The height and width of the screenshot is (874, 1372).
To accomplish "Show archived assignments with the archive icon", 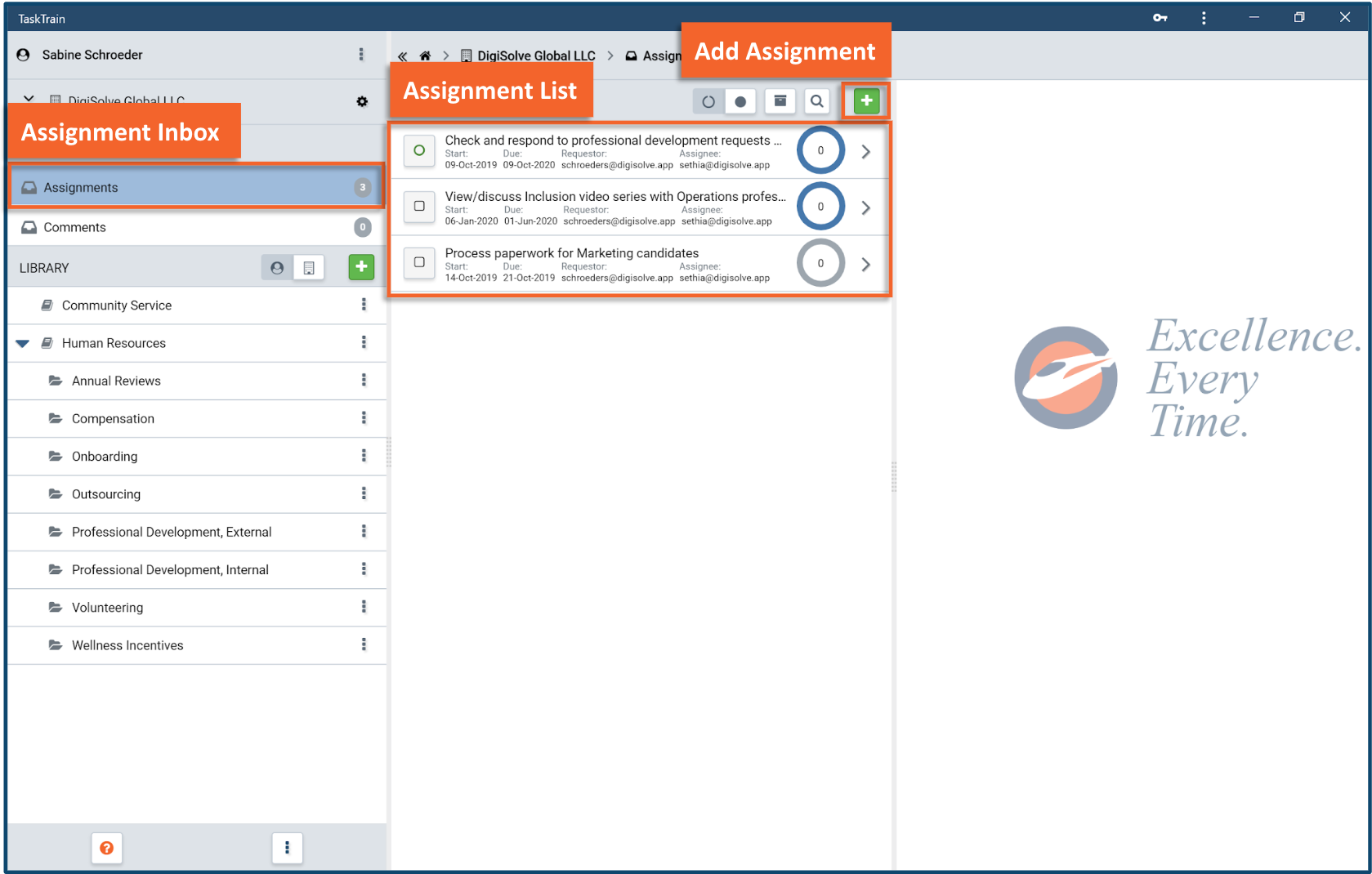I will tap(780, 101).
